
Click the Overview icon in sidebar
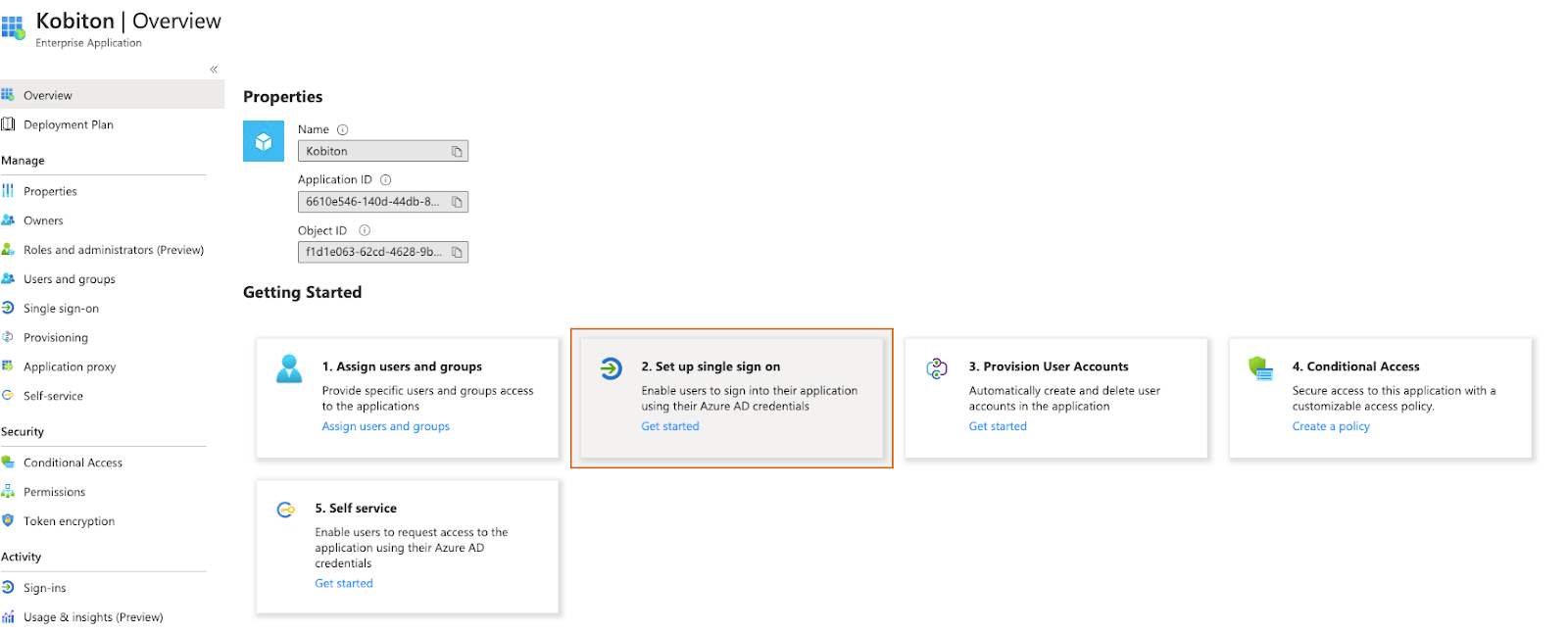[x=8, y=95]
